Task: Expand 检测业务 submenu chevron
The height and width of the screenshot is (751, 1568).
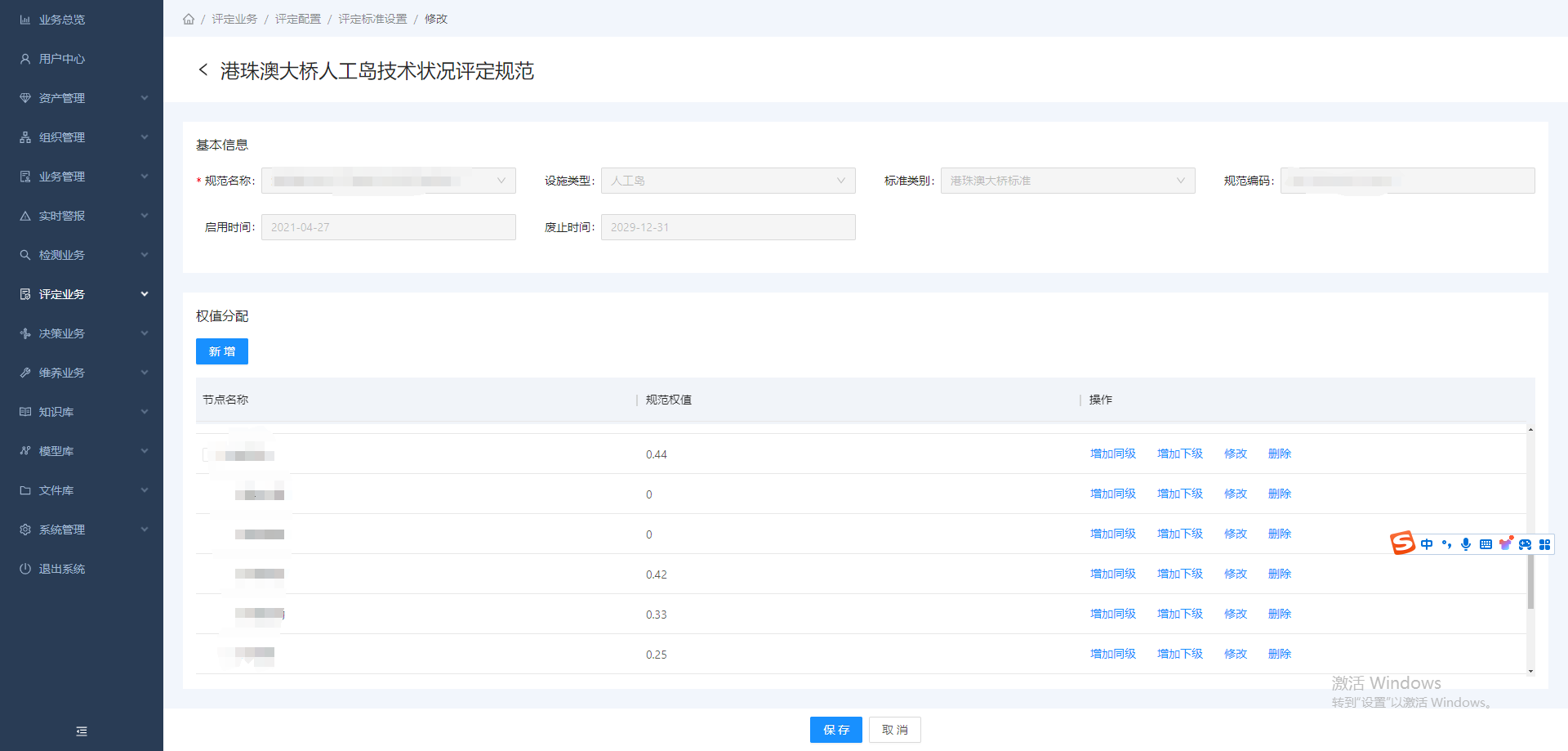Action: [145, 255]
